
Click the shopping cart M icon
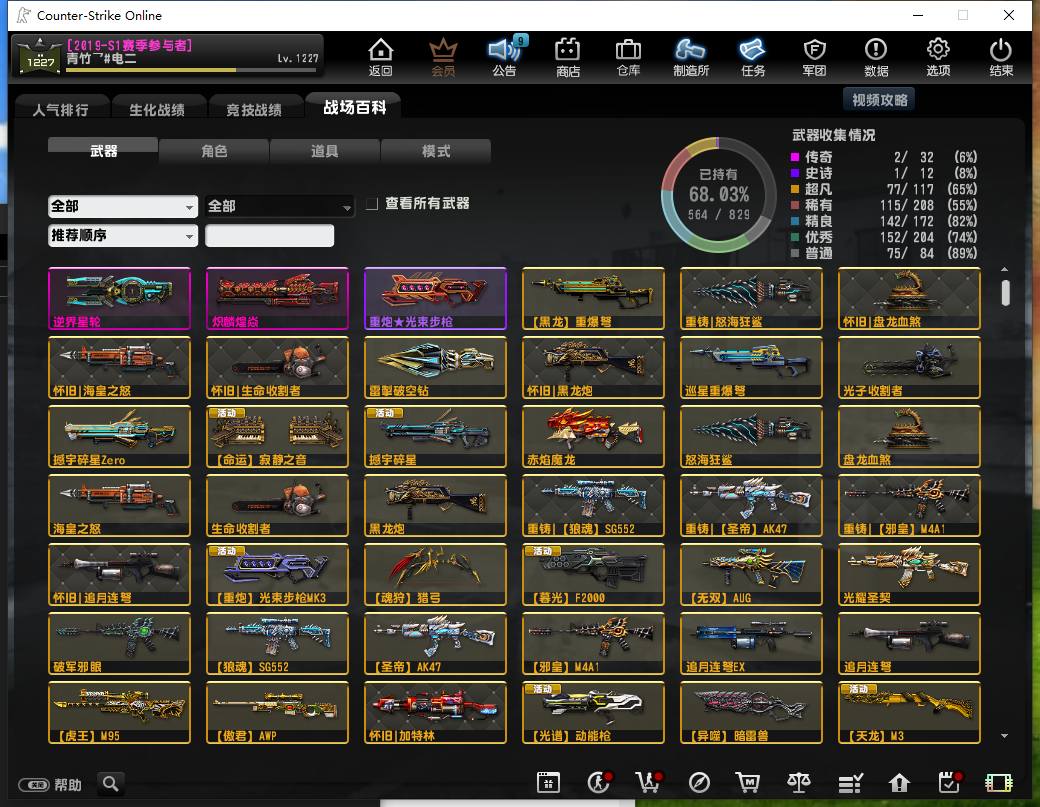coord(748,783)
